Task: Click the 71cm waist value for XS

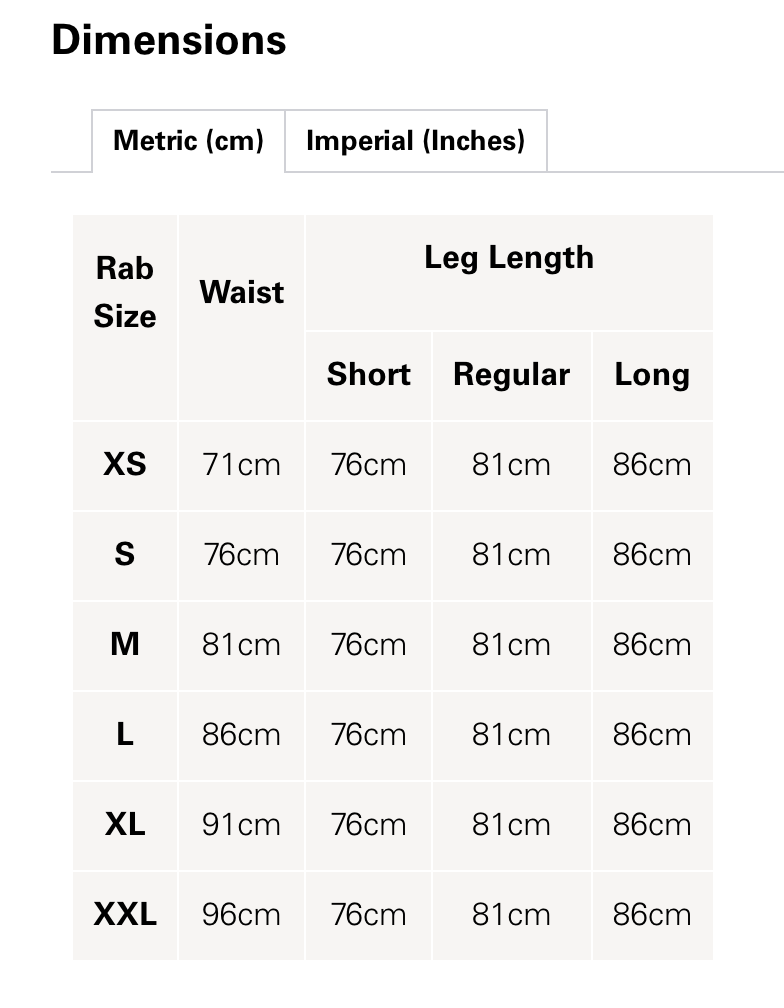Action: (242, 465)
